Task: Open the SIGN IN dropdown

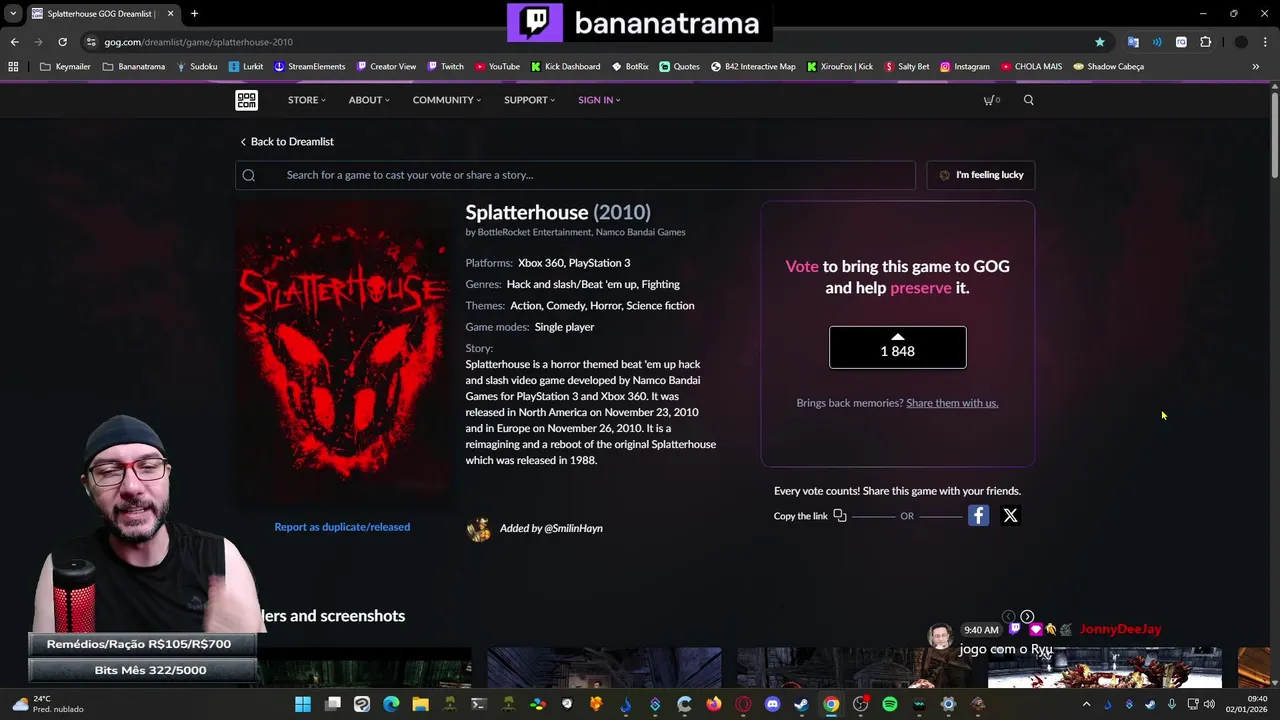Action: pos(599,100)
